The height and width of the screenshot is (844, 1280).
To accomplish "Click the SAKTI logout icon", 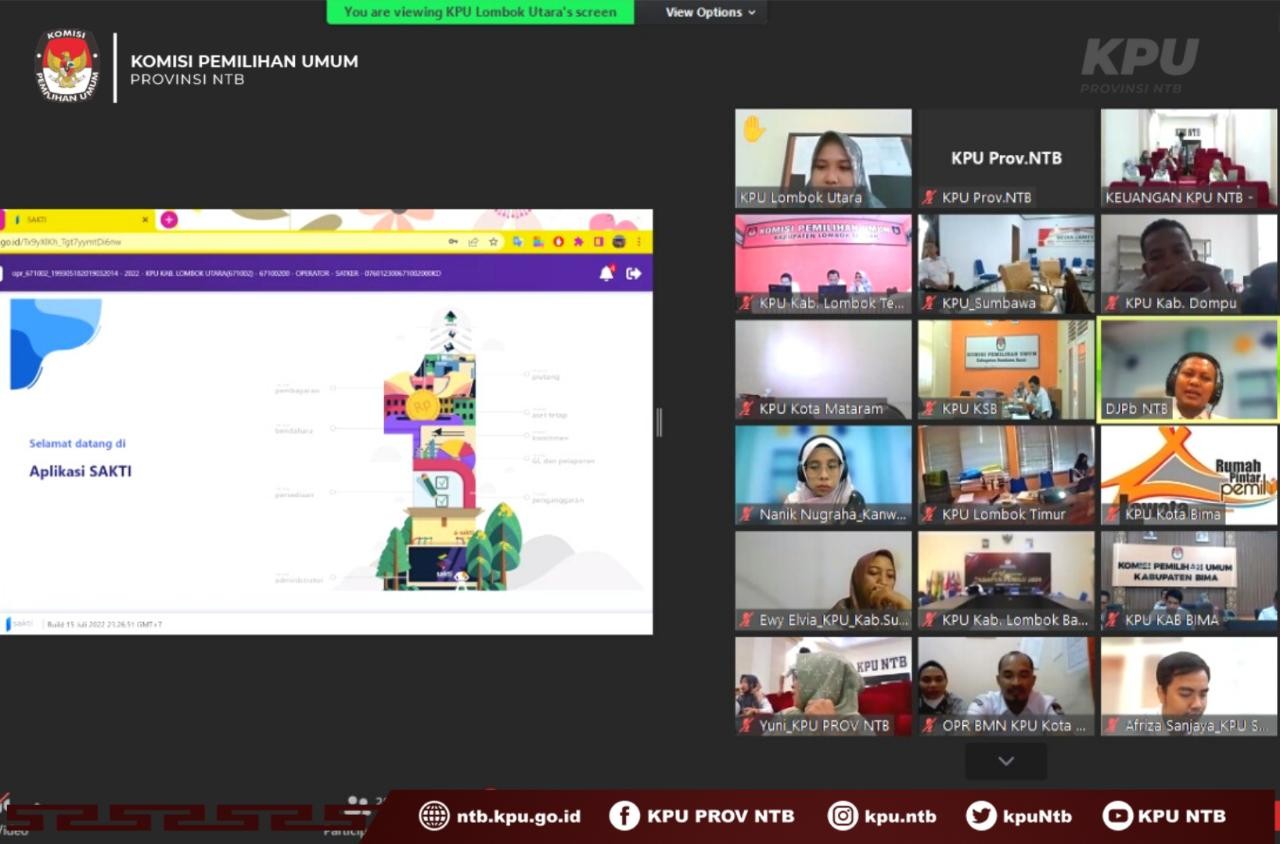I will tap(633, 273).
